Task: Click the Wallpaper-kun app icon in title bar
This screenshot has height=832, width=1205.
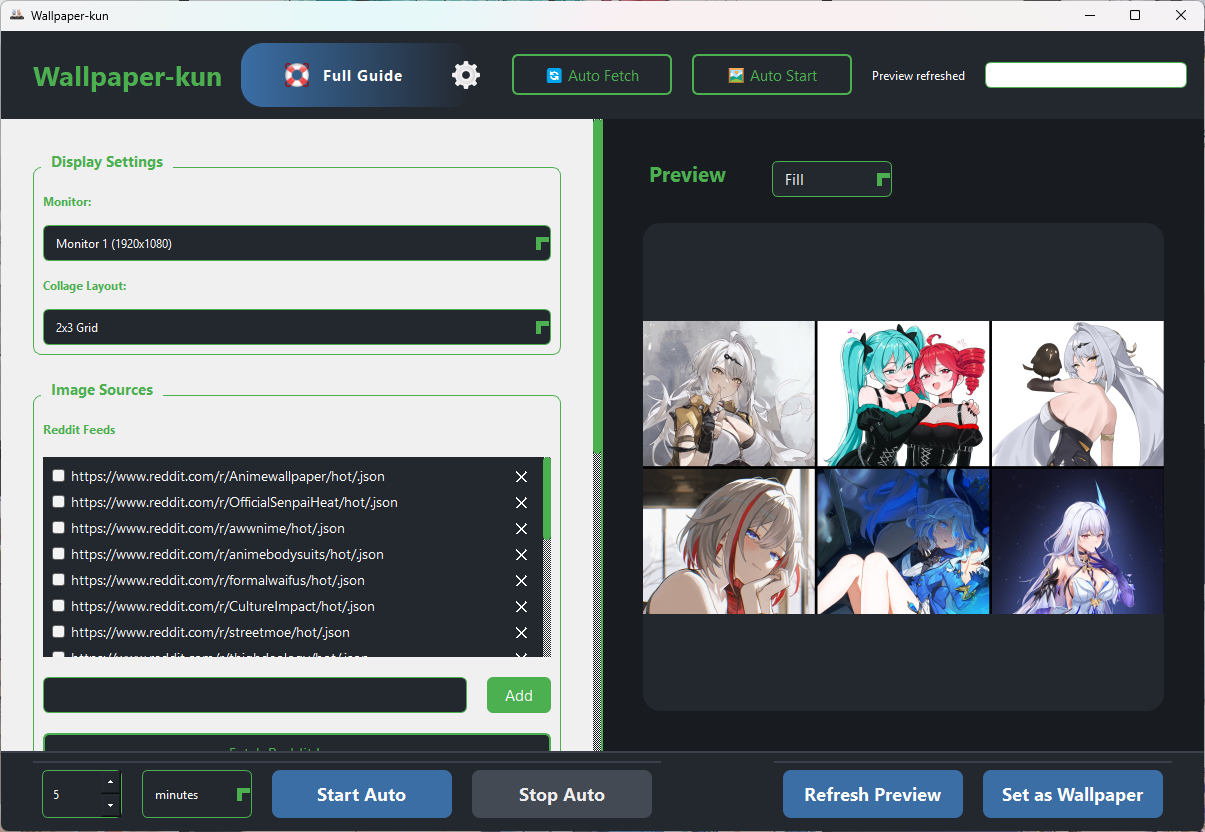Action: tap(17, 15)
